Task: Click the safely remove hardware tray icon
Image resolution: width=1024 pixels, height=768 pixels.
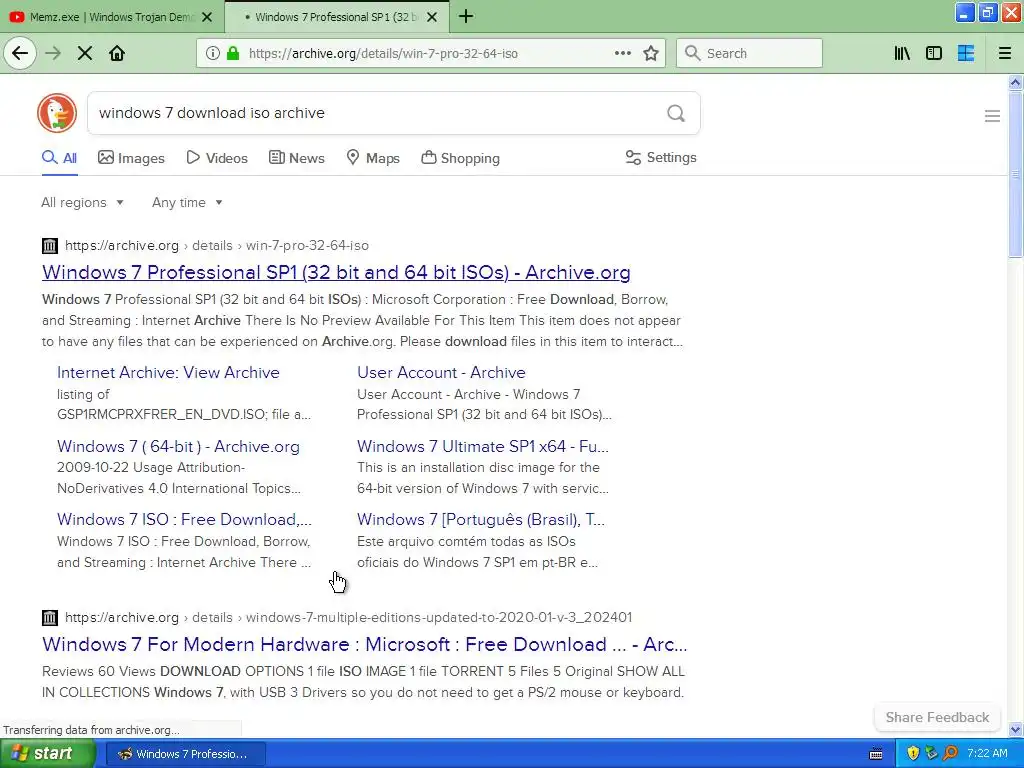Action: point(931,754)
